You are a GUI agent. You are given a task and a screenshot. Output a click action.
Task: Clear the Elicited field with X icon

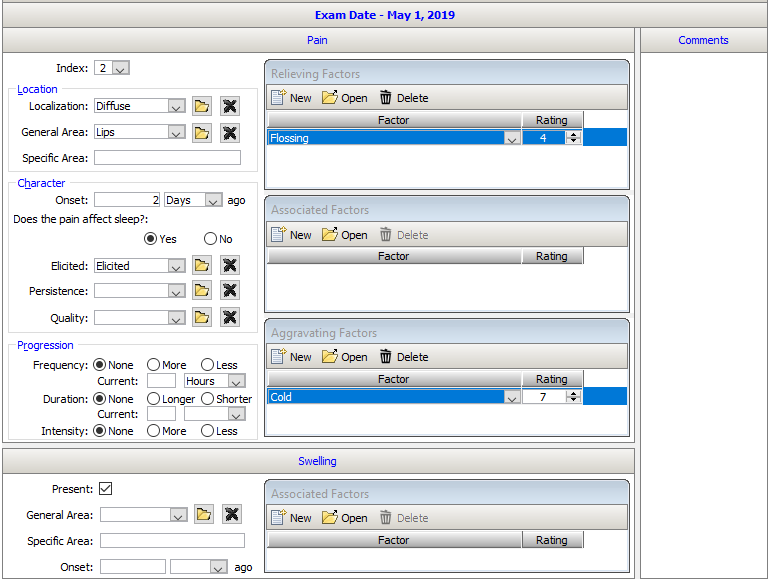[x=230, y=266]
